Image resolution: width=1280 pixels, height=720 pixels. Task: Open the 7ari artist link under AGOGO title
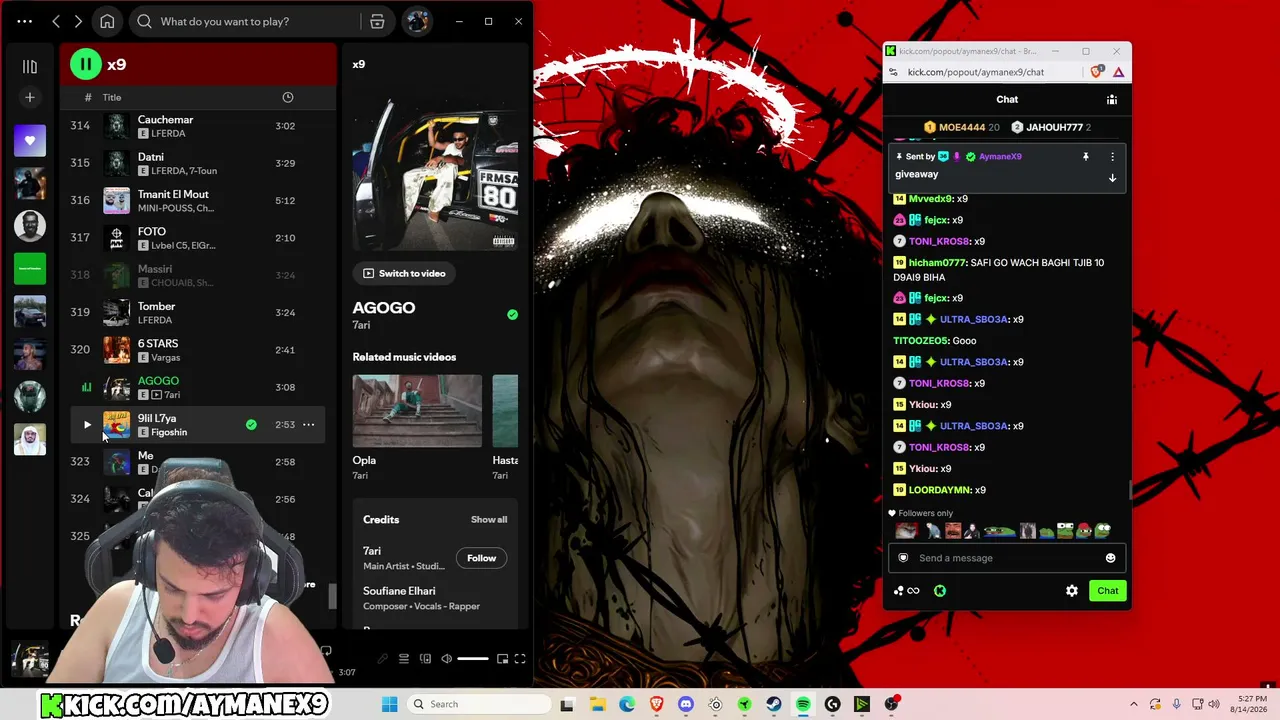click(362, 325)
